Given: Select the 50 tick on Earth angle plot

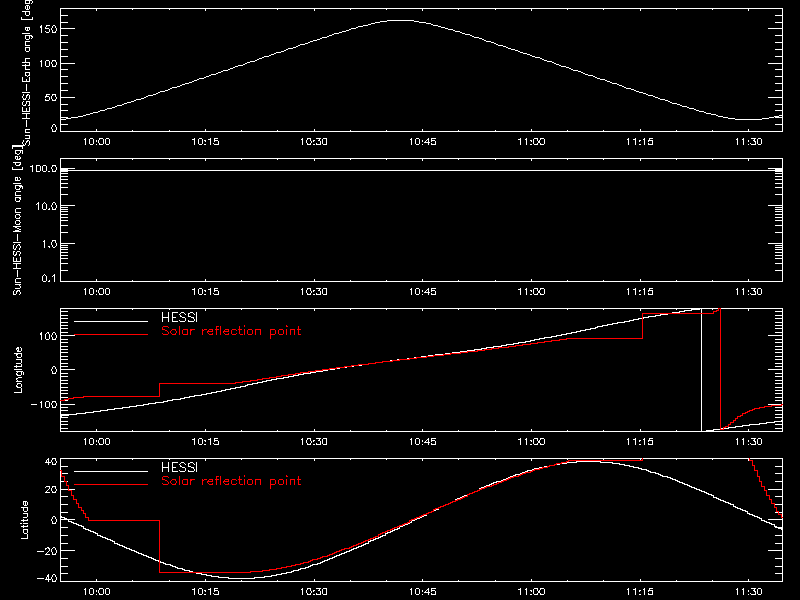Looking at the screenshot, I should point(51,97).
